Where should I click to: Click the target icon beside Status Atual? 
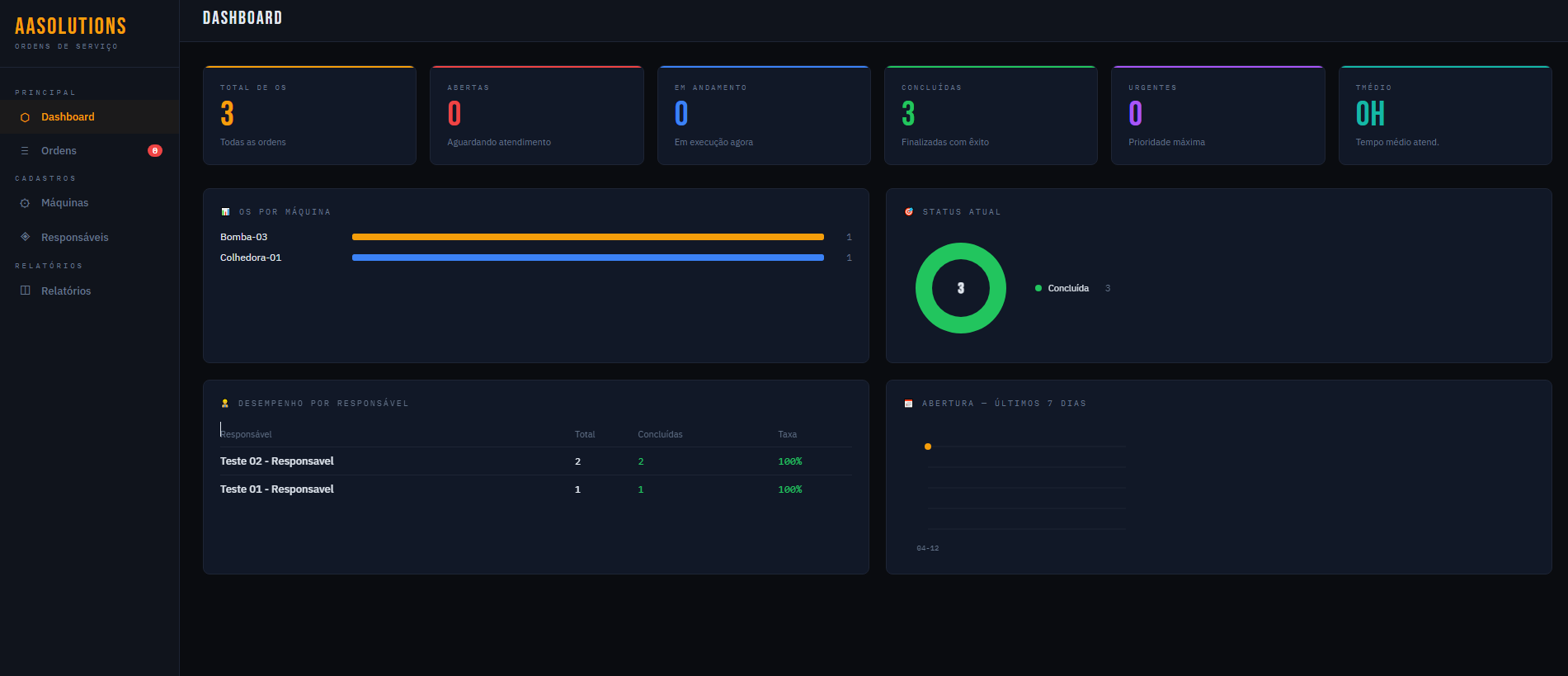909,212
